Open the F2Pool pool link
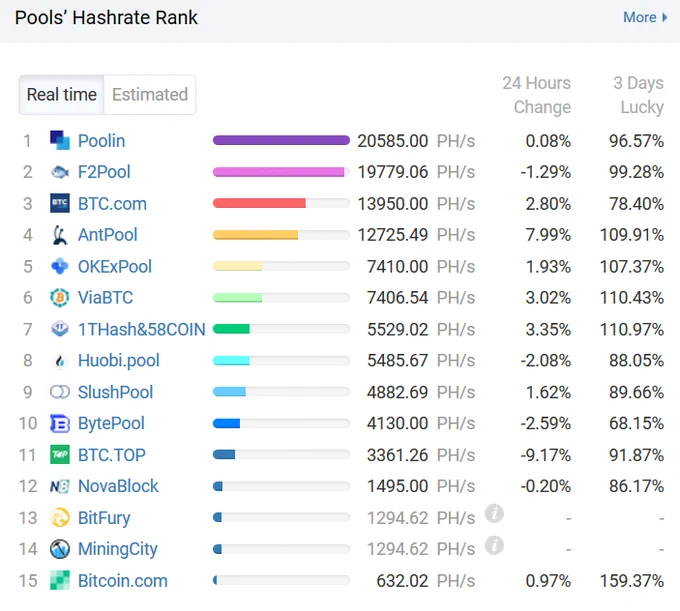This screenshot has width=680, height=611. tap(104, 172)
